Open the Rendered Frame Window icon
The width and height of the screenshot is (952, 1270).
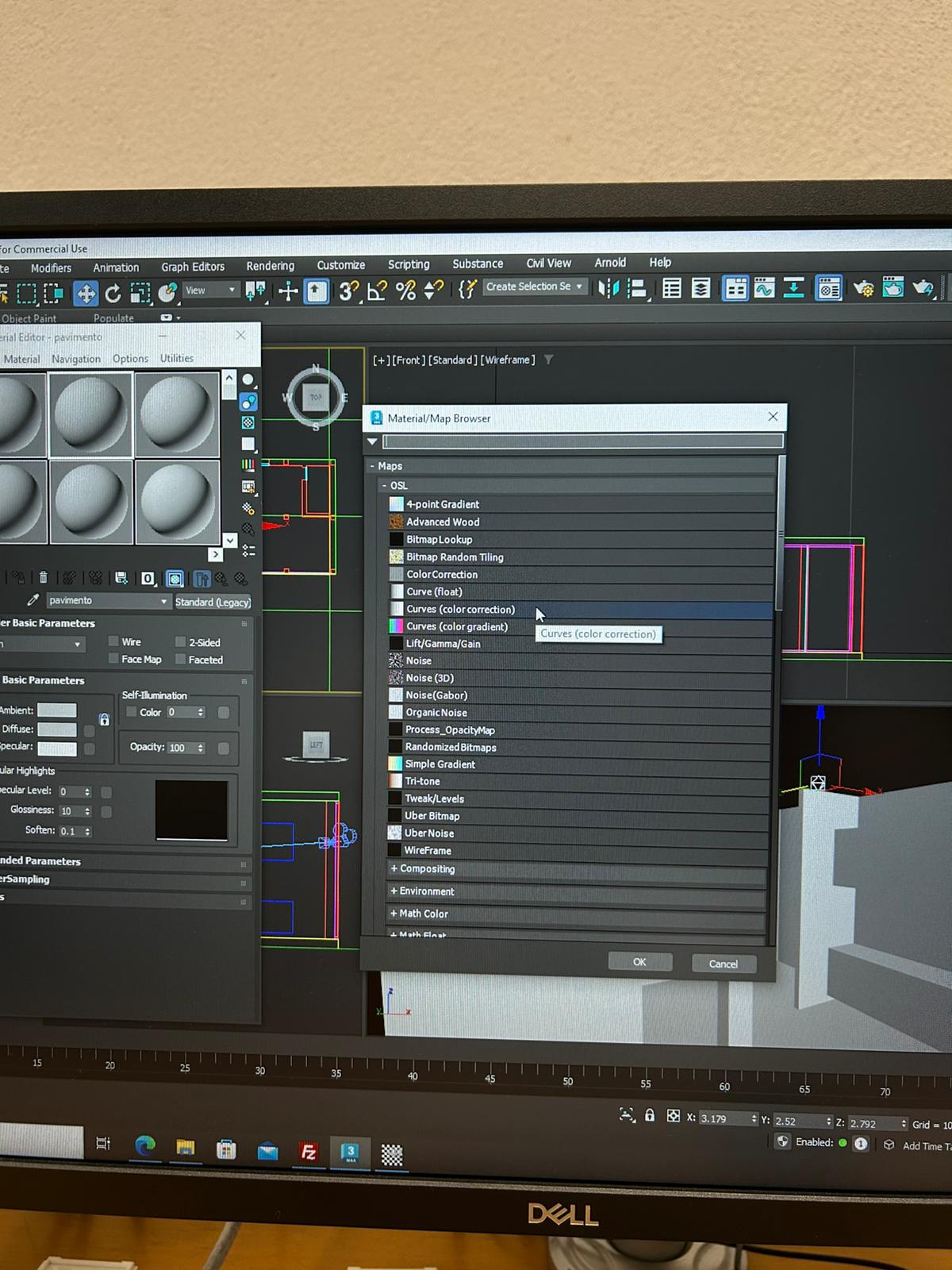[892, 287]
